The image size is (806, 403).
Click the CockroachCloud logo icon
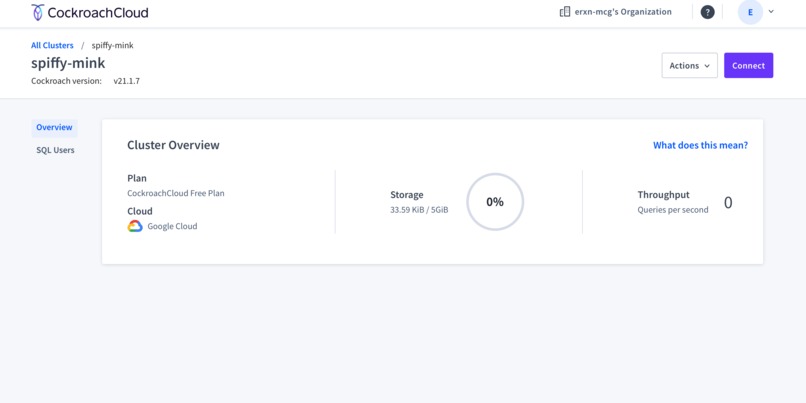tap(38, 12)
